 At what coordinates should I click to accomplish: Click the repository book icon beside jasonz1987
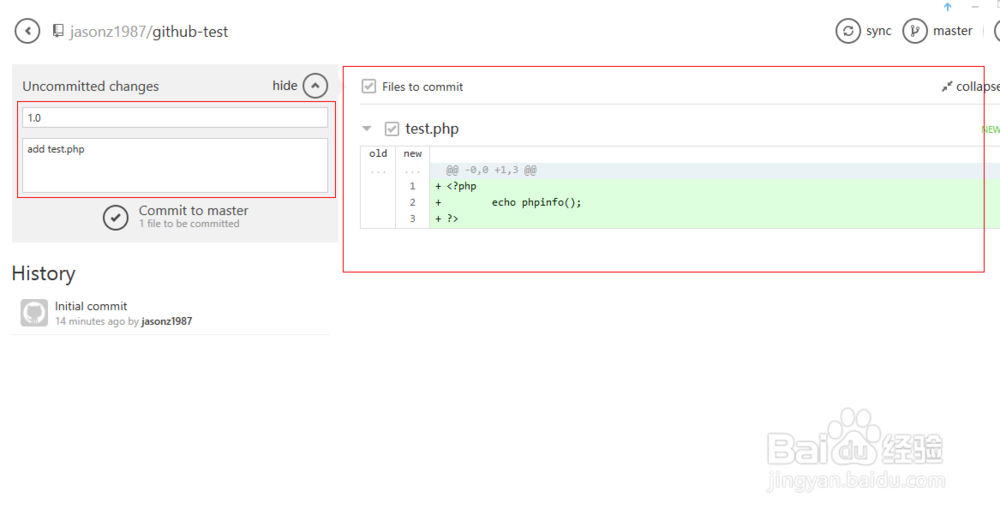tap(58, 31)
